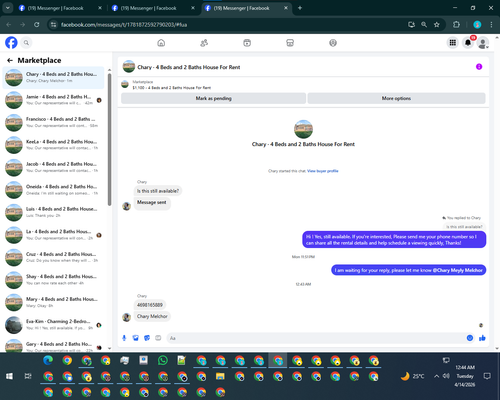This screenshot has width=500, height=400.
Task: Show hidden system tray icons
Action: pos(436,376)
